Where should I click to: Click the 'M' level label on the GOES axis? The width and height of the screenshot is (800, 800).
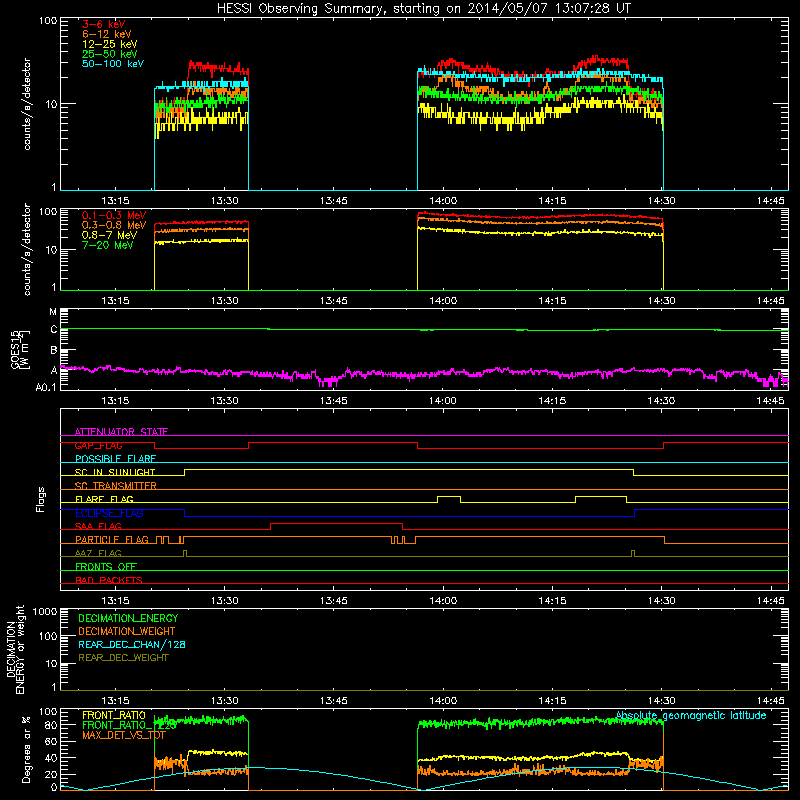coord(53,312)
